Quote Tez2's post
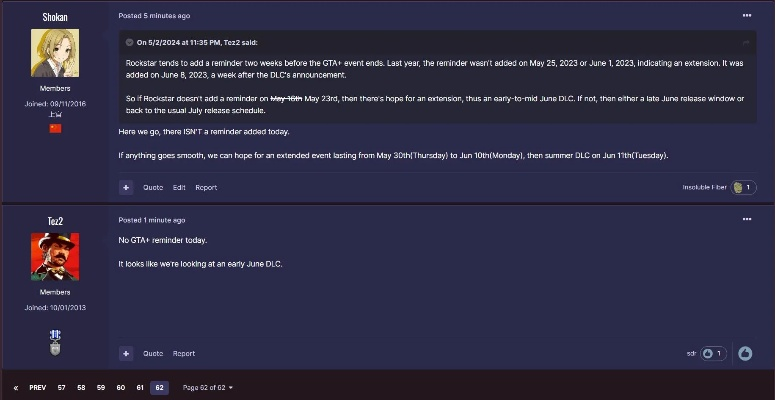The height and width of the screenshot is (400, 775). click(x=152, y=353)
